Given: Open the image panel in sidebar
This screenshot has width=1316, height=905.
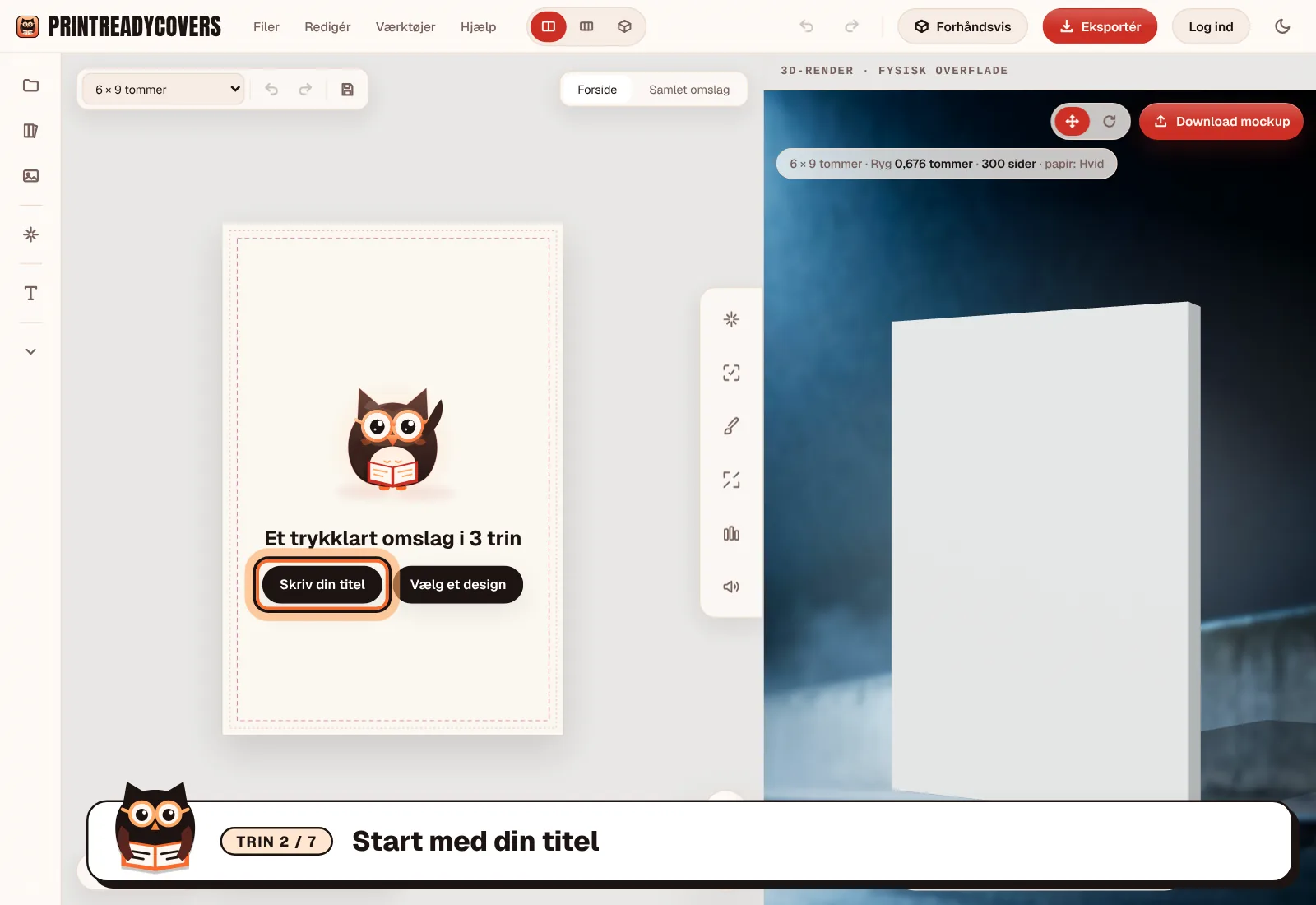Looking at the screenshot, I should coord(30,176).
